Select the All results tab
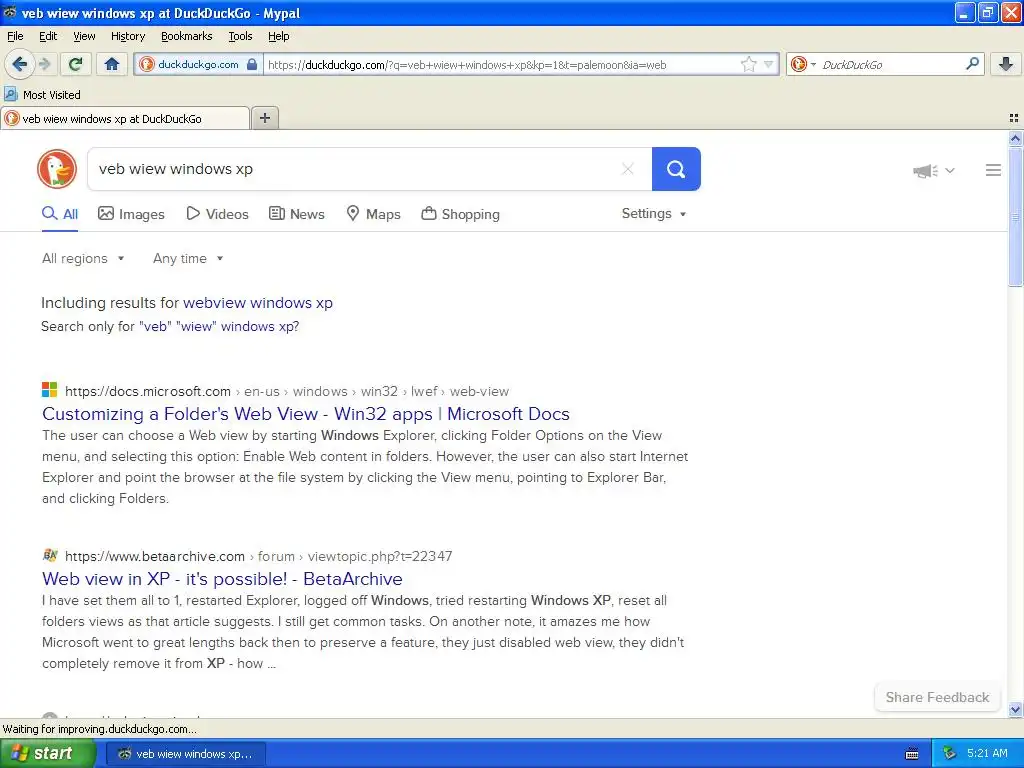Viewport: 1024px width, 768px height. (x=60, y=214)
